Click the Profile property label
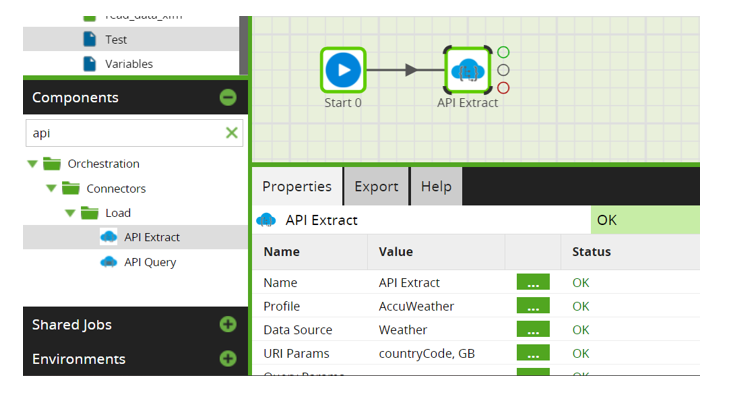 [x=282, y=306]
